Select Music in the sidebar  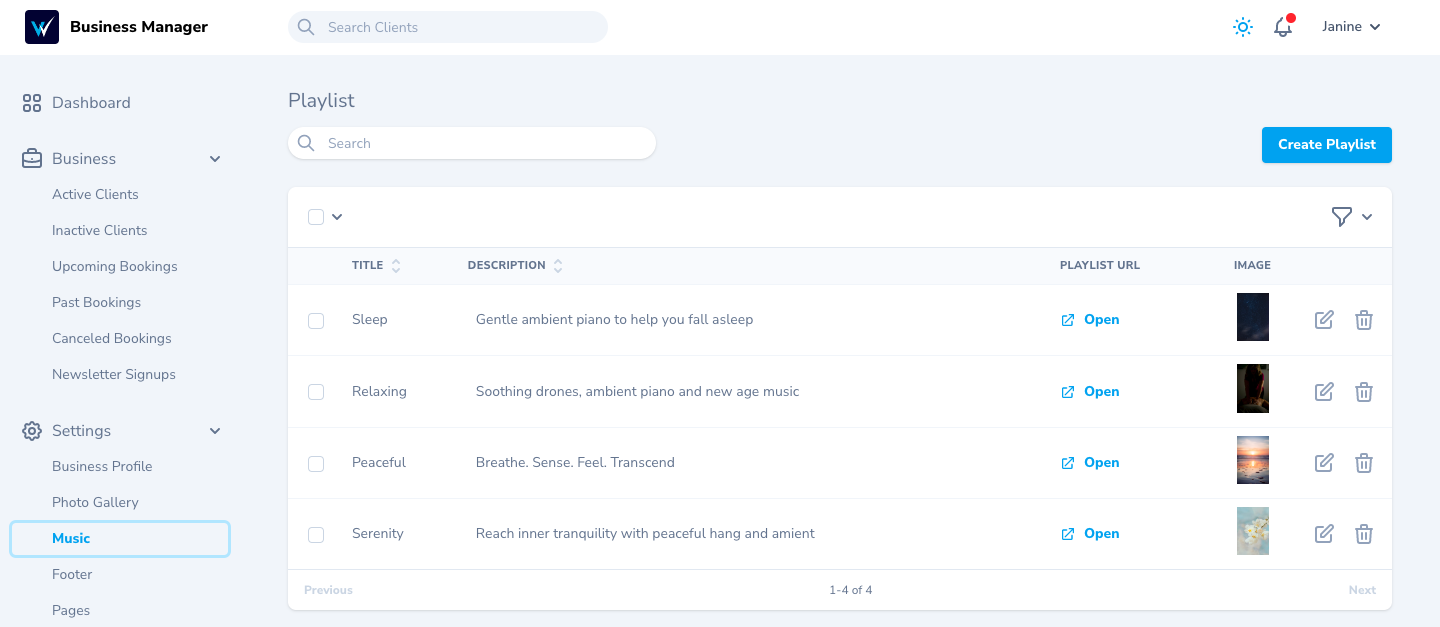tap(71, 538)
